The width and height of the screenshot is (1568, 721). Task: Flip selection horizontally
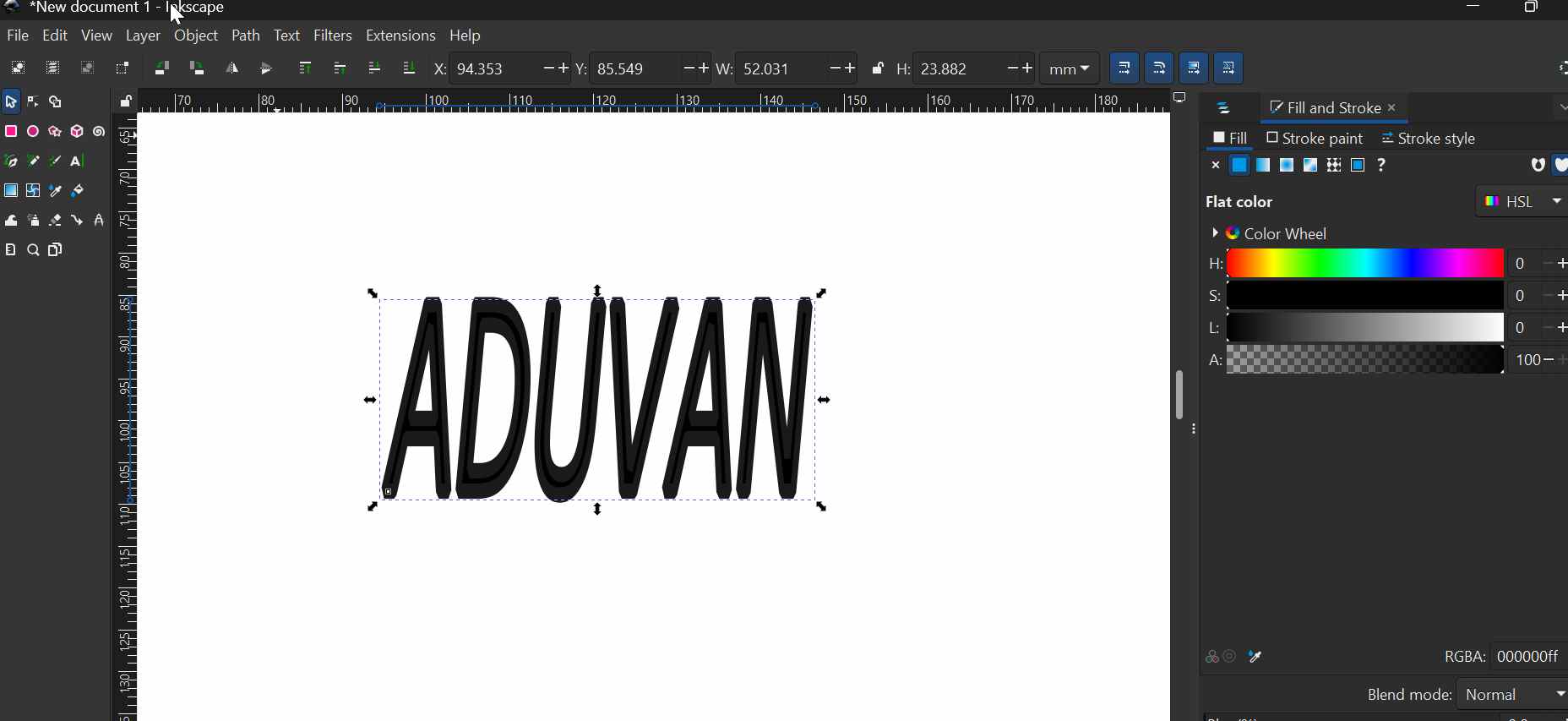click(231, 68)
